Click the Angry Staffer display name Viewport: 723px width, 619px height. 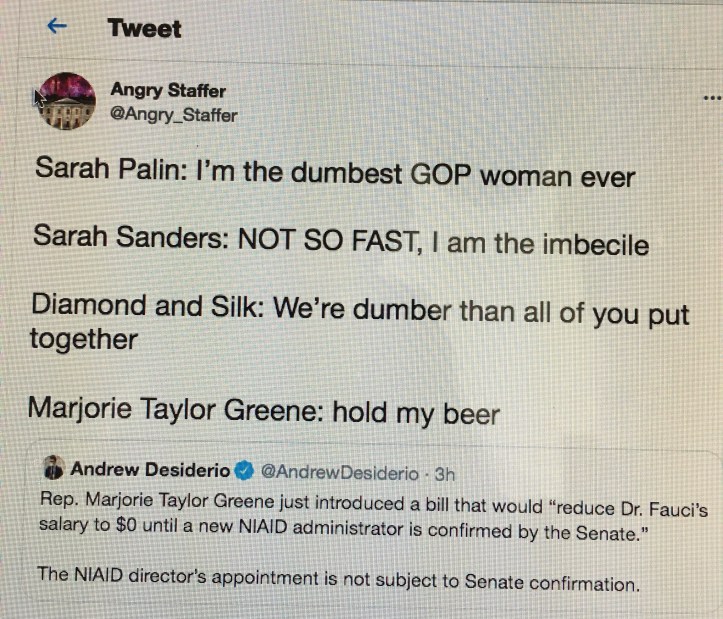click(168, 91)
